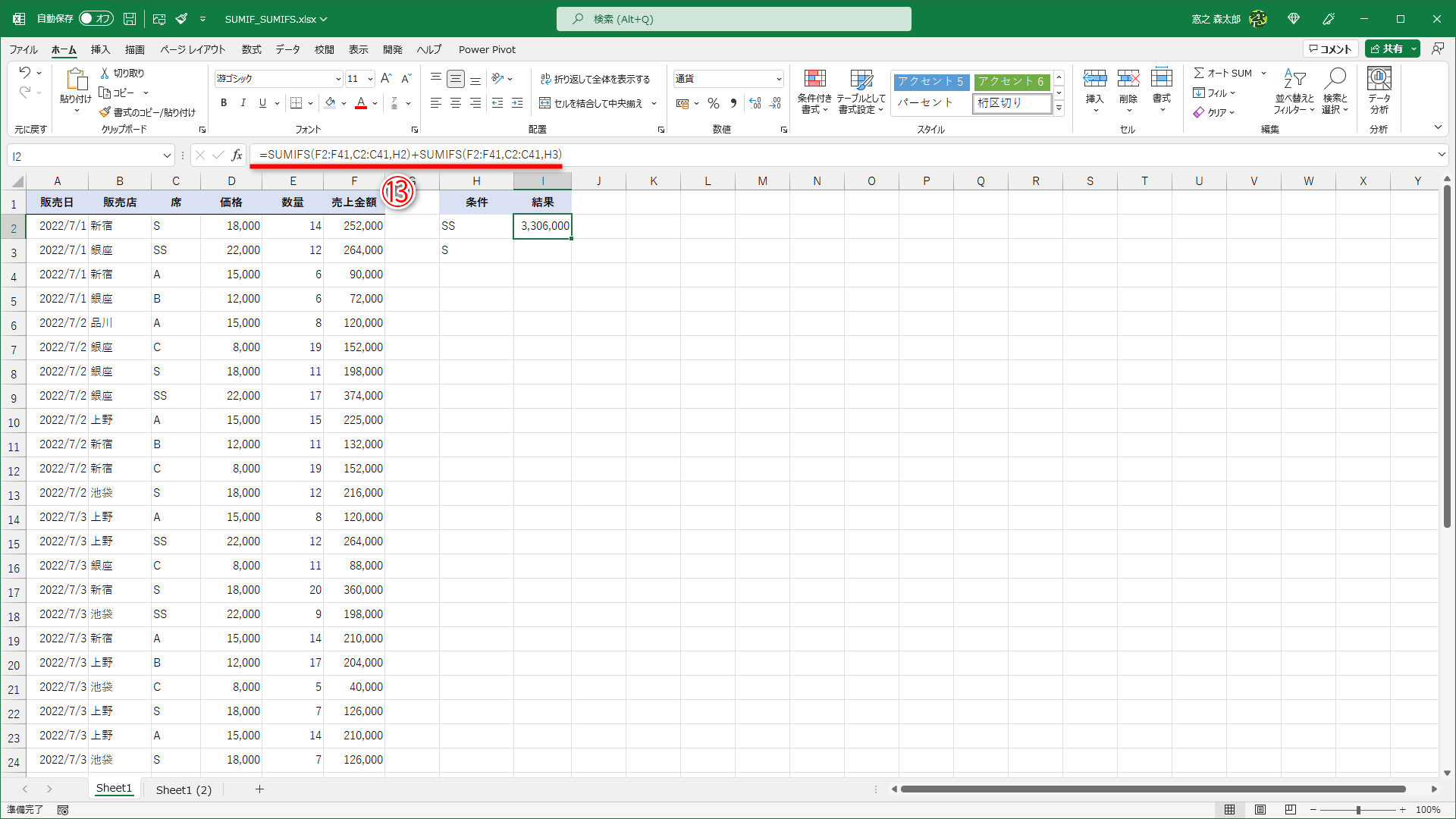The height and width of the screenshot is (819, 1456).
Task: Click the Format Painter brush icon
Action: (x=105, y=112)
